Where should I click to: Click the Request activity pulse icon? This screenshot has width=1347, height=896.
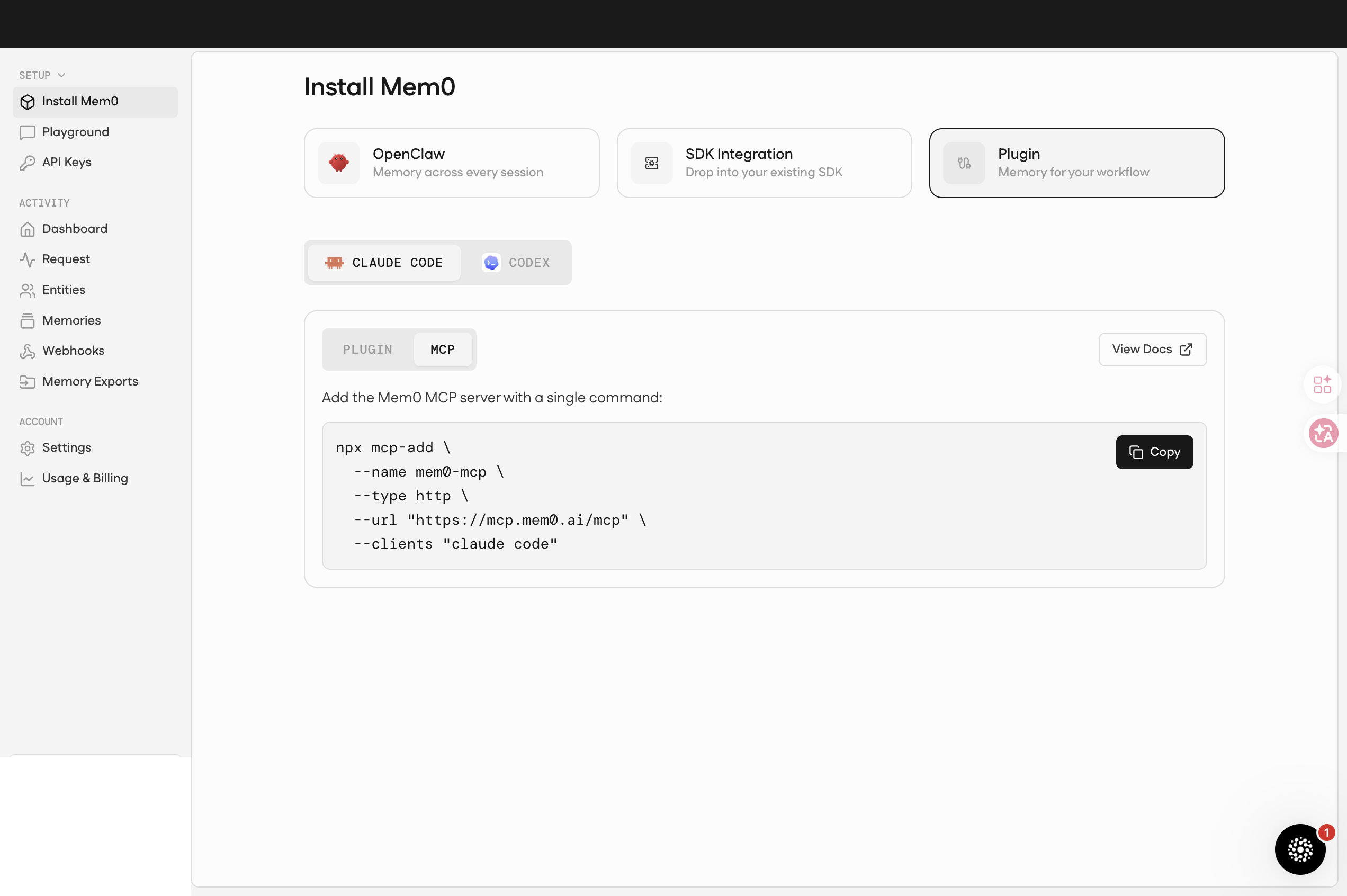point(28,259)
